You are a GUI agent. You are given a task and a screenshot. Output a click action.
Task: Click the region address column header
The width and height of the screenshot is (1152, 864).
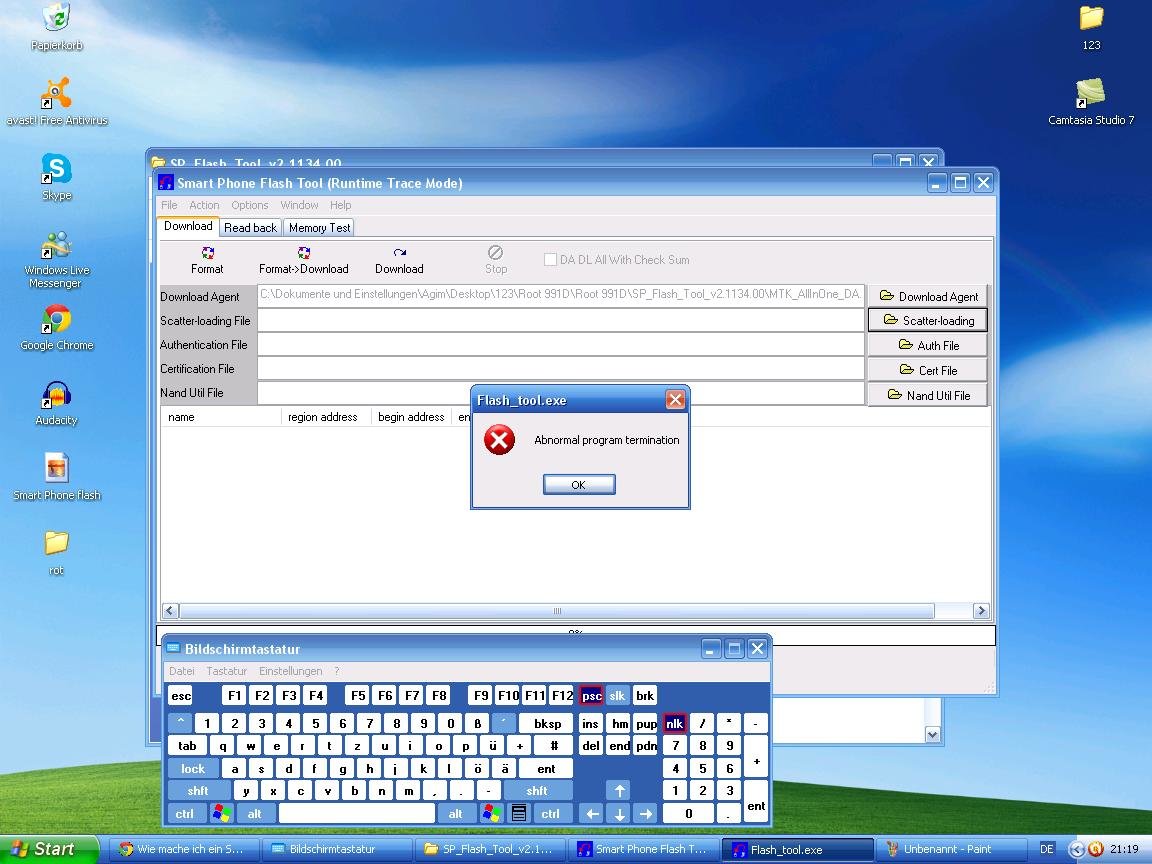[x=325, y=417]
